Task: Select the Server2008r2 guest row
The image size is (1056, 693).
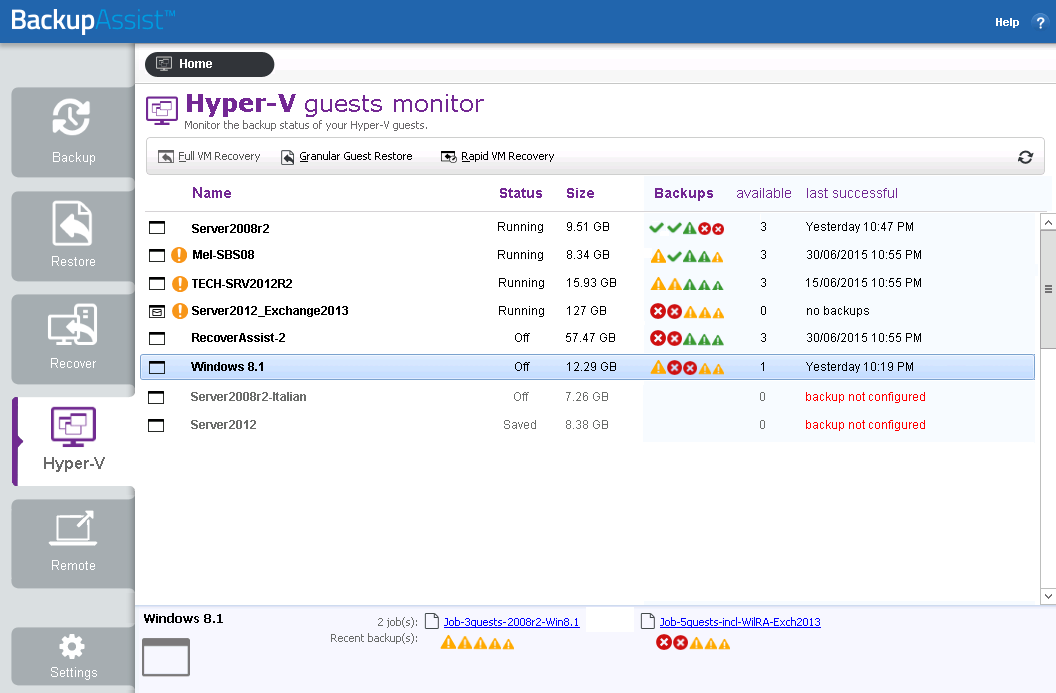Action: click(x=587, y=228)
